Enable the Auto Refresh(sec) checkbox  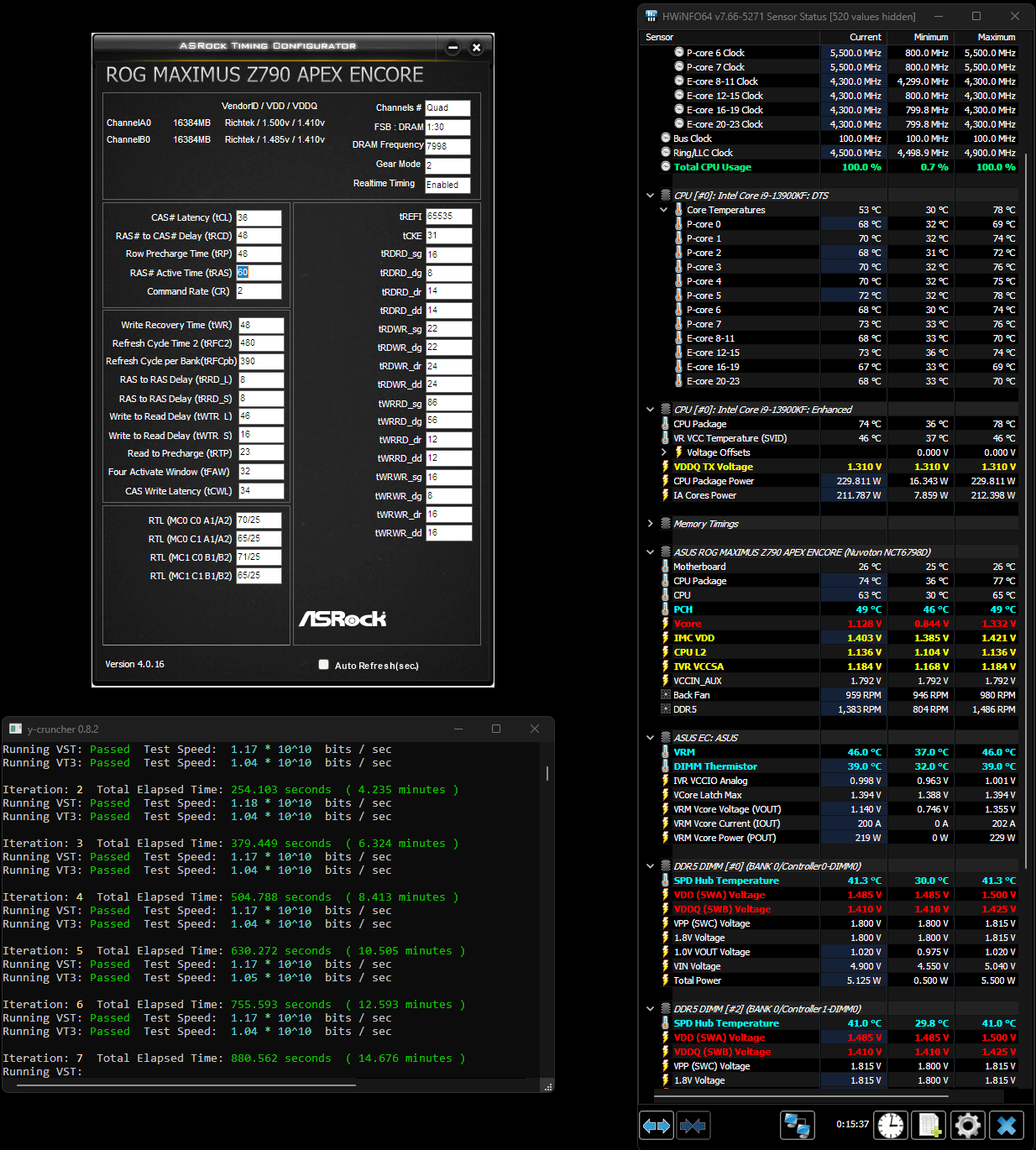coord(323,665)
